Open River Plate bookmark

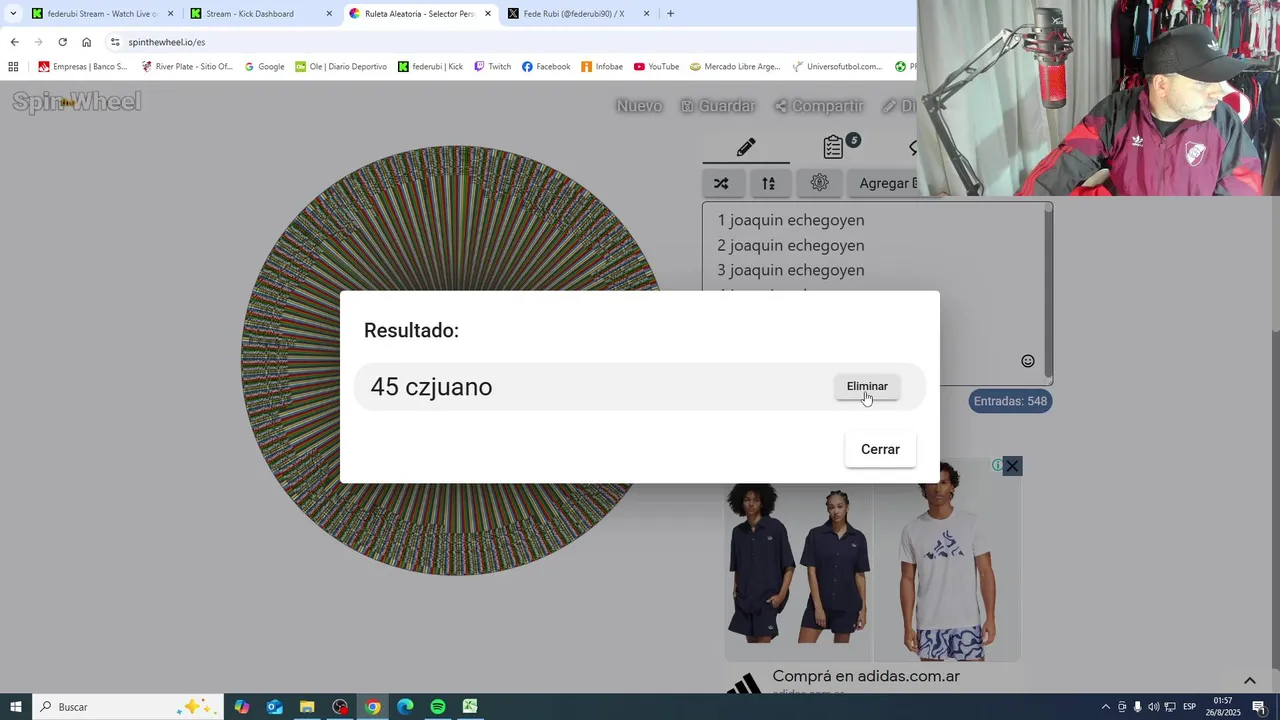click(x=186, y=67)
